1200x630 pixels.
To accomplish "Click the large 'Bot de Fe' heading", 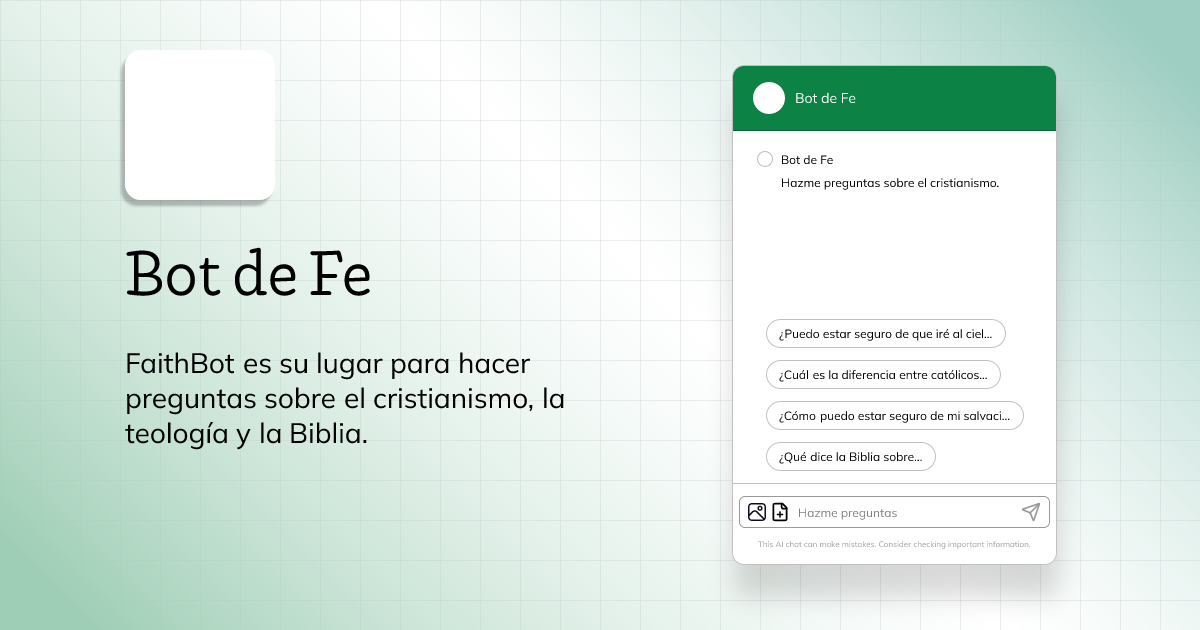I will coord(249,273).
